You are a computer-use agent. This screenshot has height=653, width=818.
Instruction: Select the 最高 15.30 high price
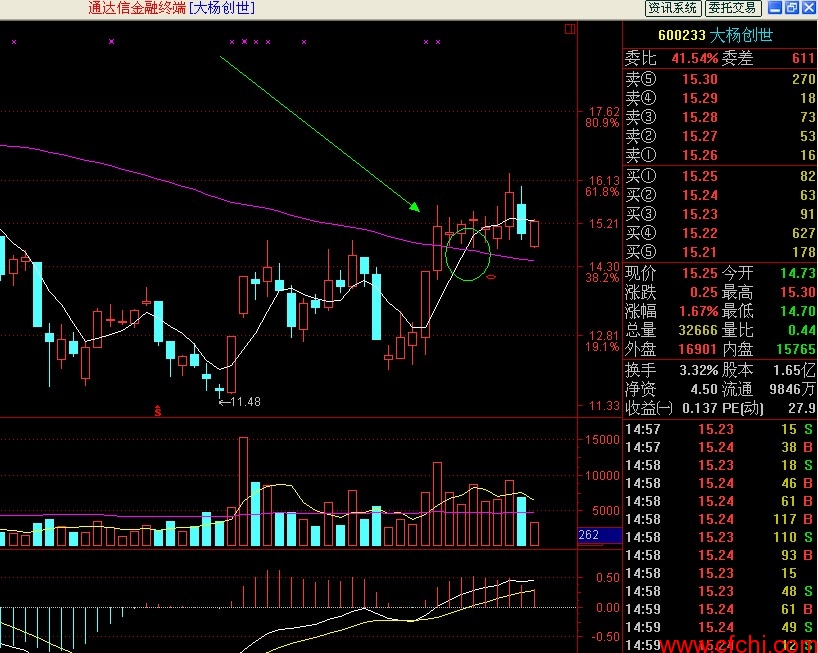tap(798, 292)
